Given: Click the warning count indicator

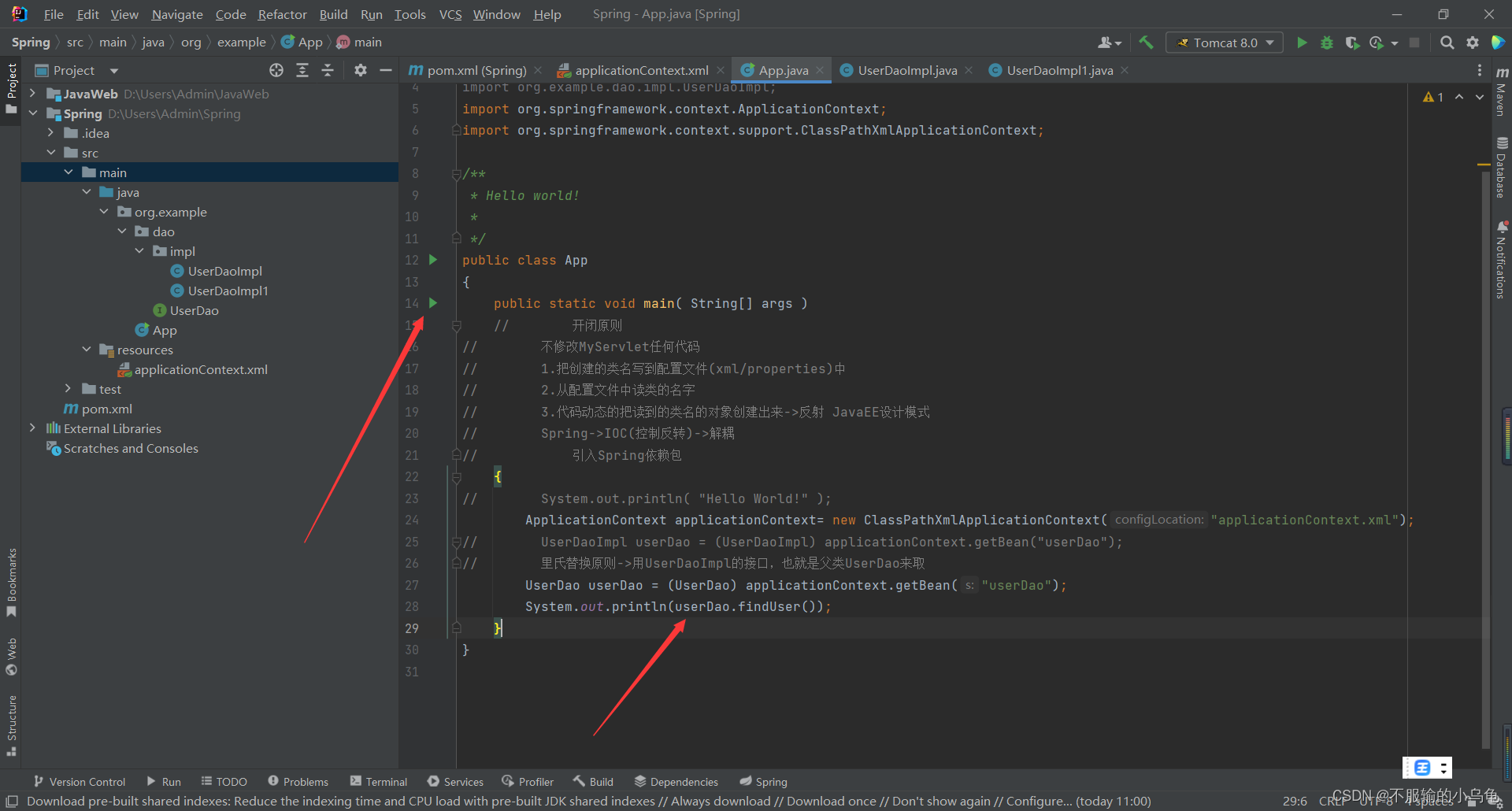Looking at the screenshot, I should pos(1433,97).
